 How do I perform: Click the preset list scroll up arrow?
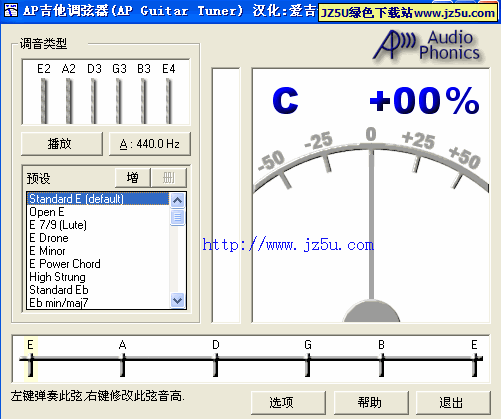(x=177, y=200)
